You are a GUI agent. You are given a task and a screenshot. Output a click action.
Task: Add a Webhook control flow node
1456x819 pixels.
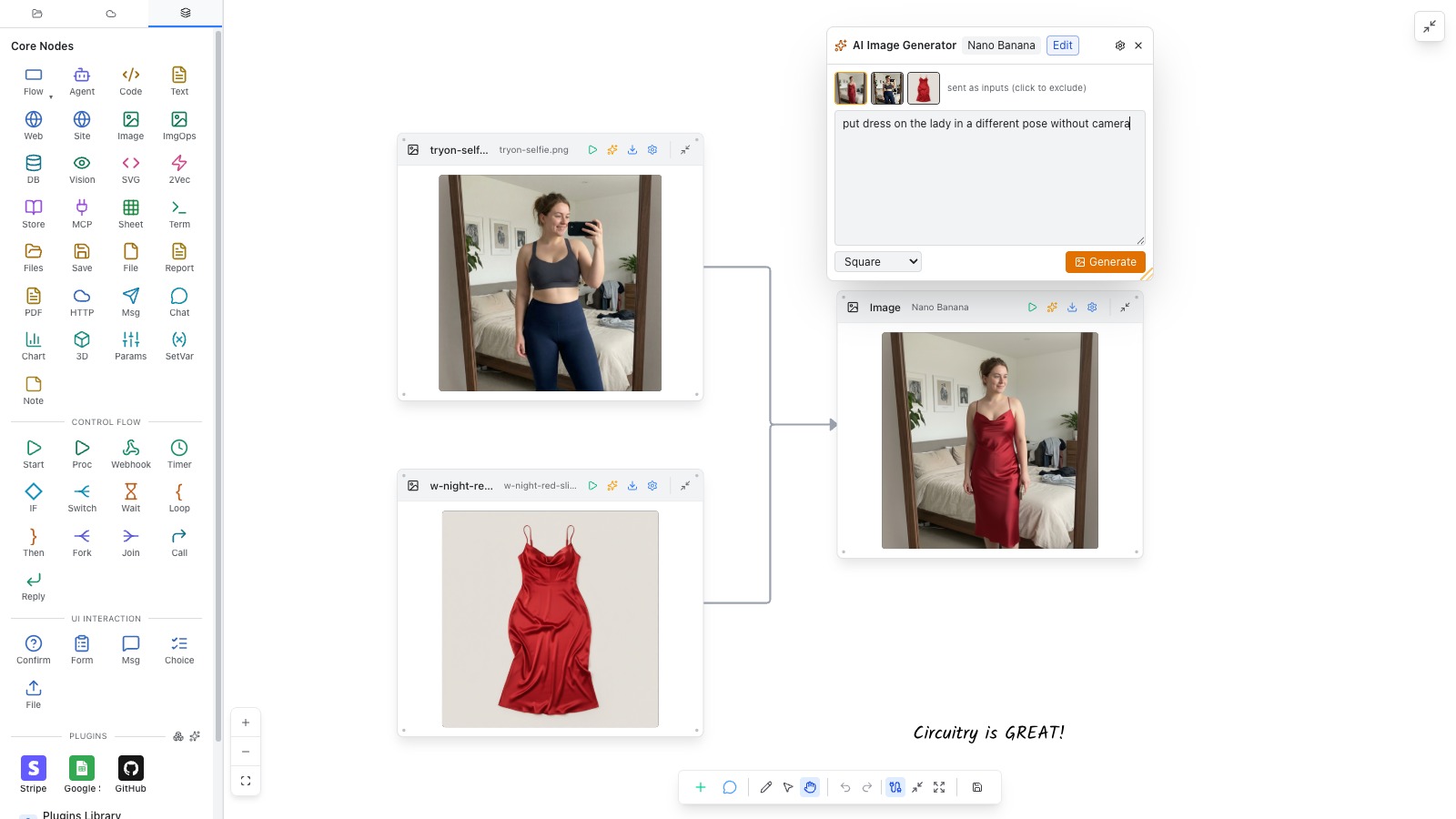click(131, 454)
